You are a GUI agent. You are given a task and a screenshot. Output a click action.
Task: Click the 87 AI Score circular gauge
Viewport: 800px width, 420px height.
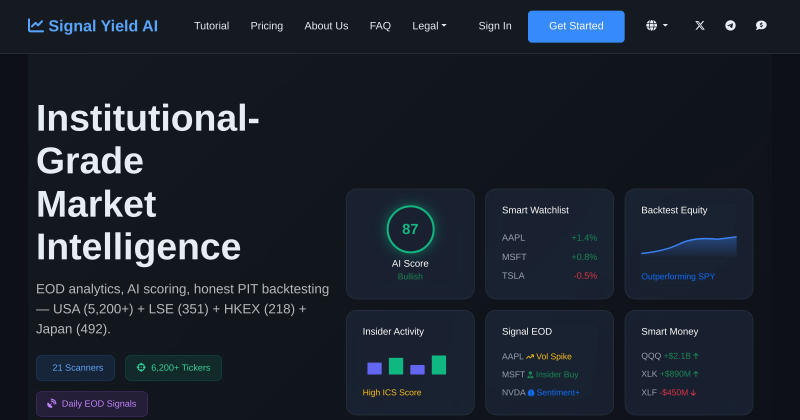410,229
